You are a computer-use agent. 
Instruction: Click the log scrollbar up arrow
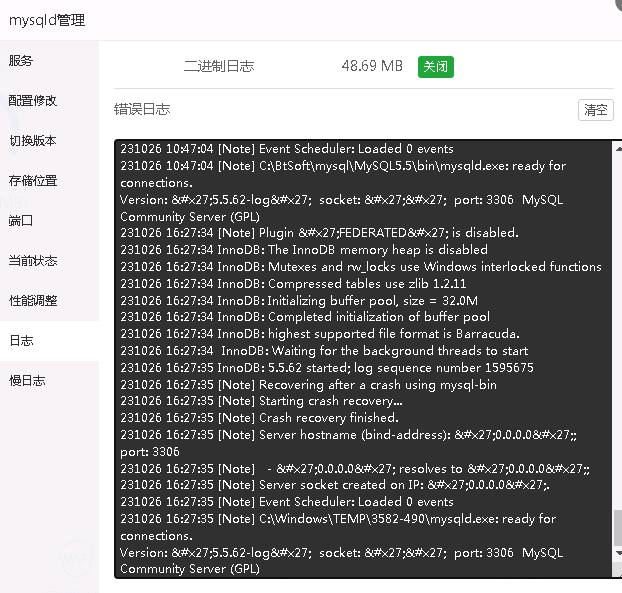(618, 149)
